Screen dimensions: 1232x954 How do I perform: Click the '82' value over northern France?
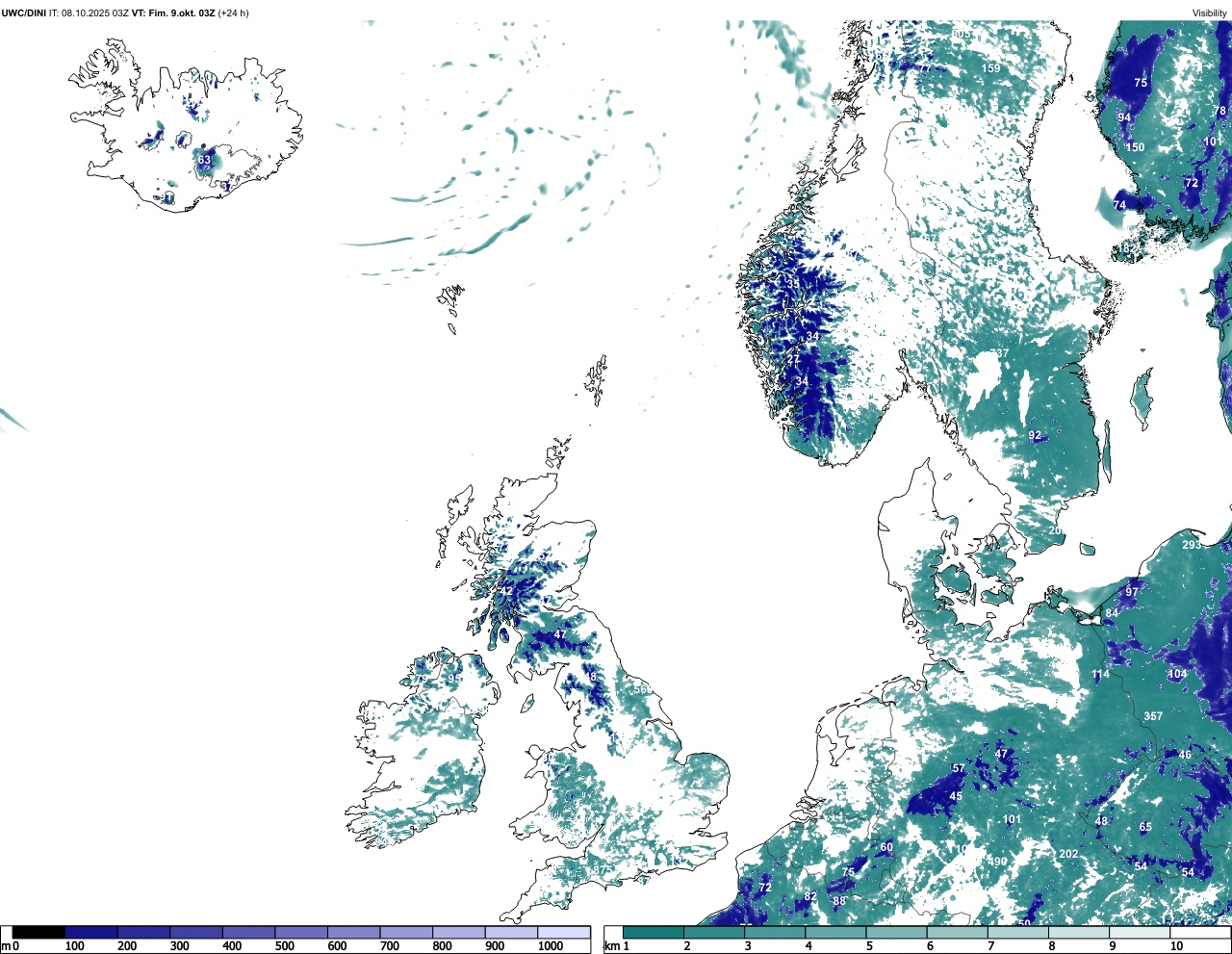pyautogui.click(x=810, y=896)
